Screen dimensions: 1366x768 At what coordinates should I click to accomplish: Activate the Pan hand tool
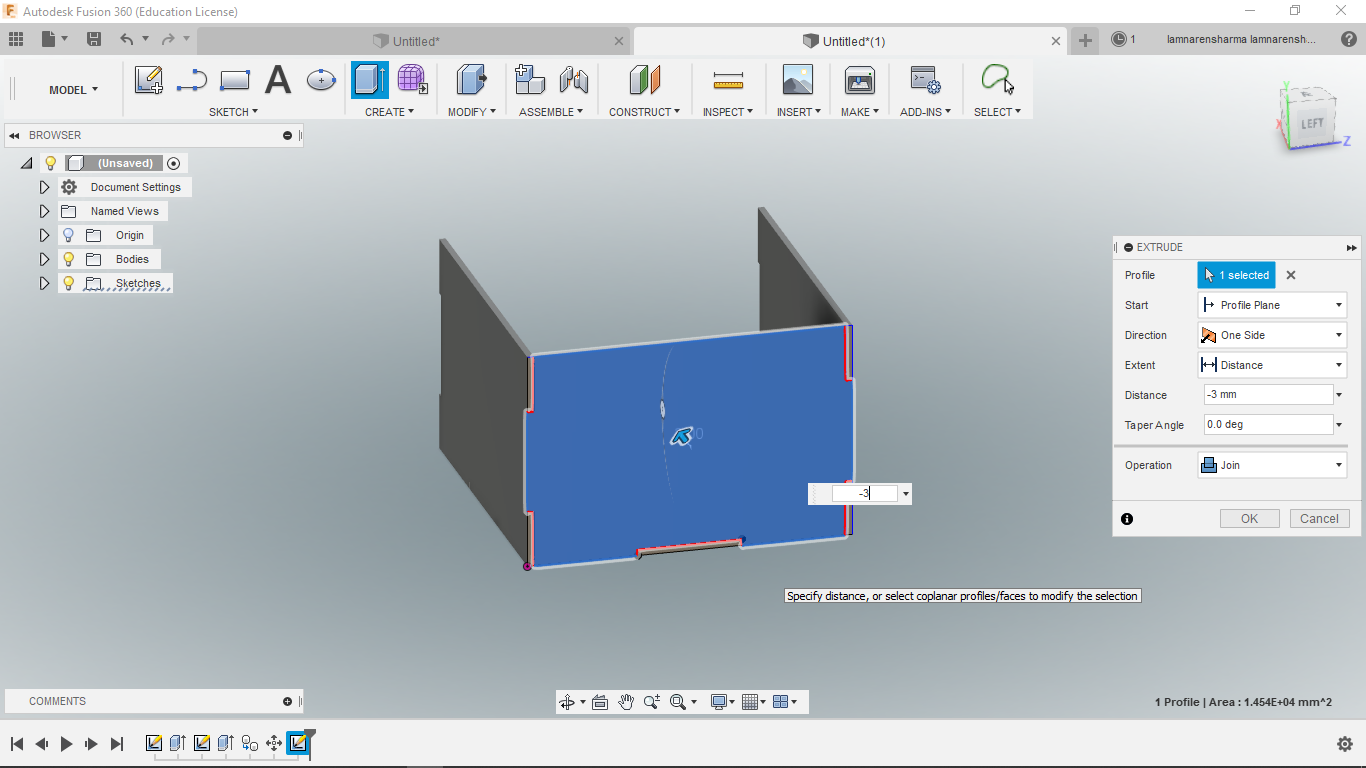pos(626,702)
